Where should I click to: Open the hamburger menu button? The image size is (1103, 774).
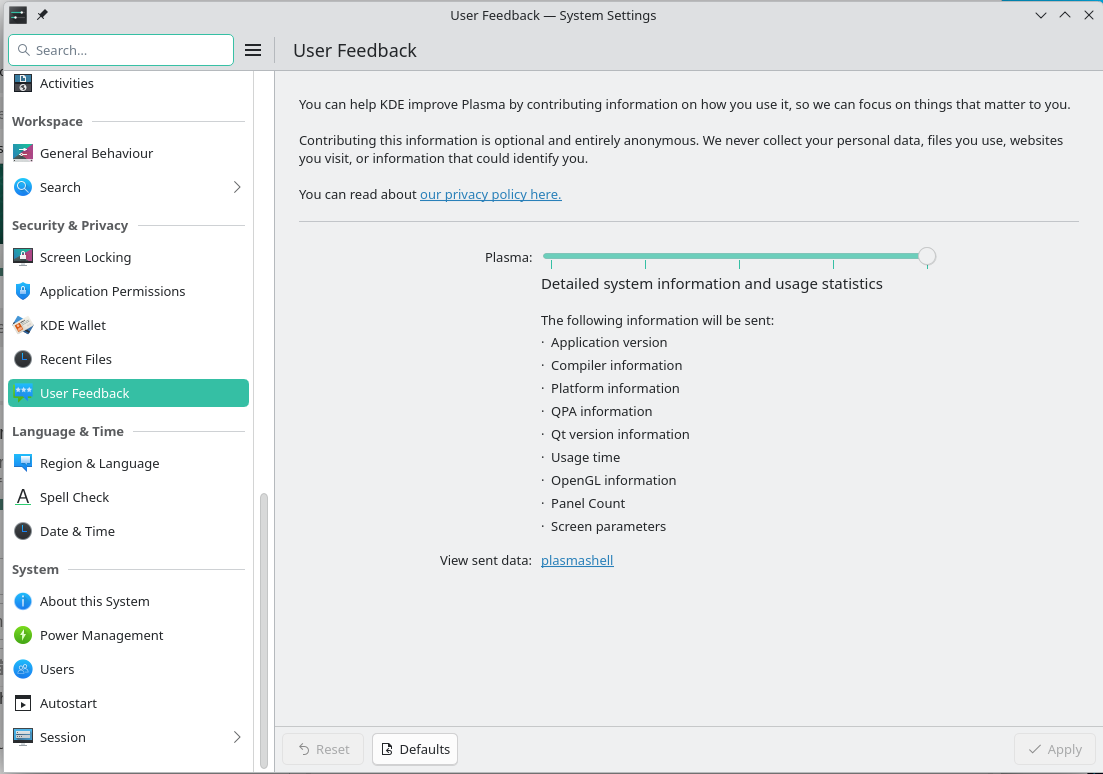click(x=253, y=50)
